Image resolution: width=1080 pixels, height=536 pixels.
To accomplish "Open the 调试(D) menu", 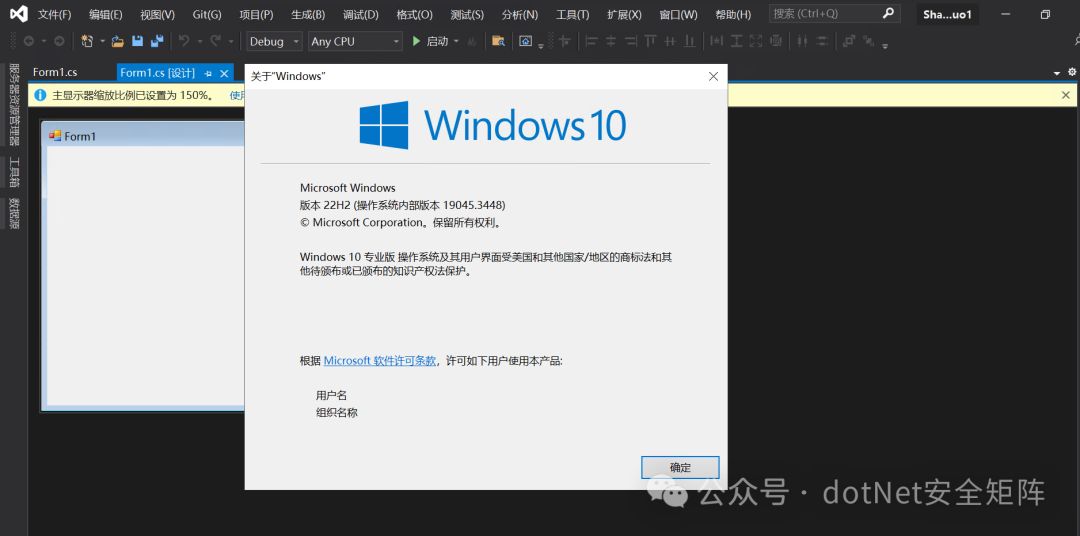I will 360,14.
